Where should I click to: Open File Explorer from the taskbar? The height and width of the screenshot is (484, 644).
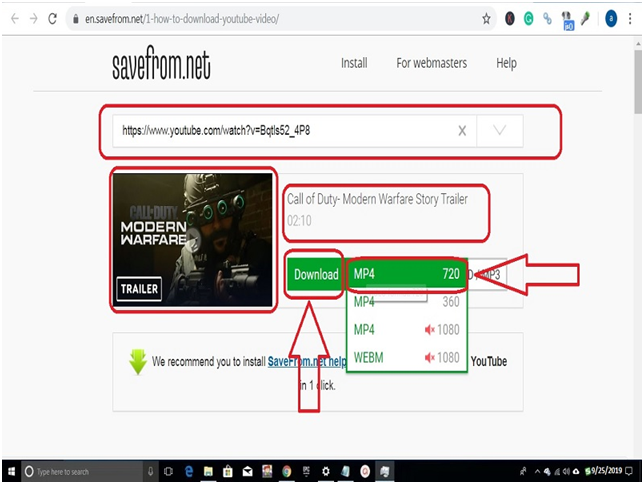click(x=208, y=472)
